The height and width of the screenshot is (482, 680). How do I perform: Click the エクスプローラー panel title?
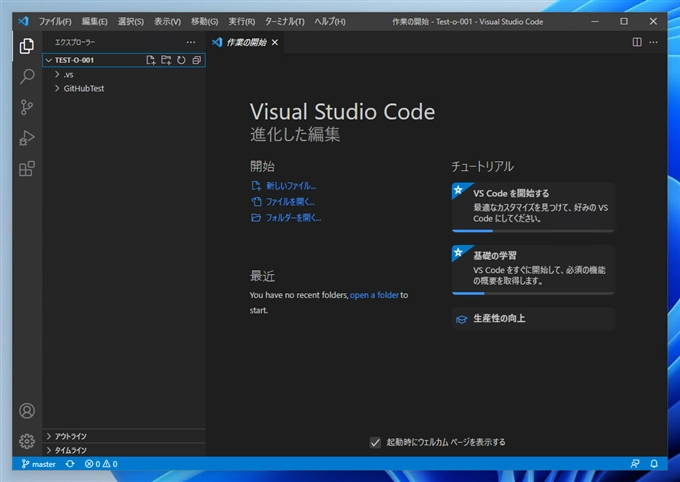[x=75, y=42]
